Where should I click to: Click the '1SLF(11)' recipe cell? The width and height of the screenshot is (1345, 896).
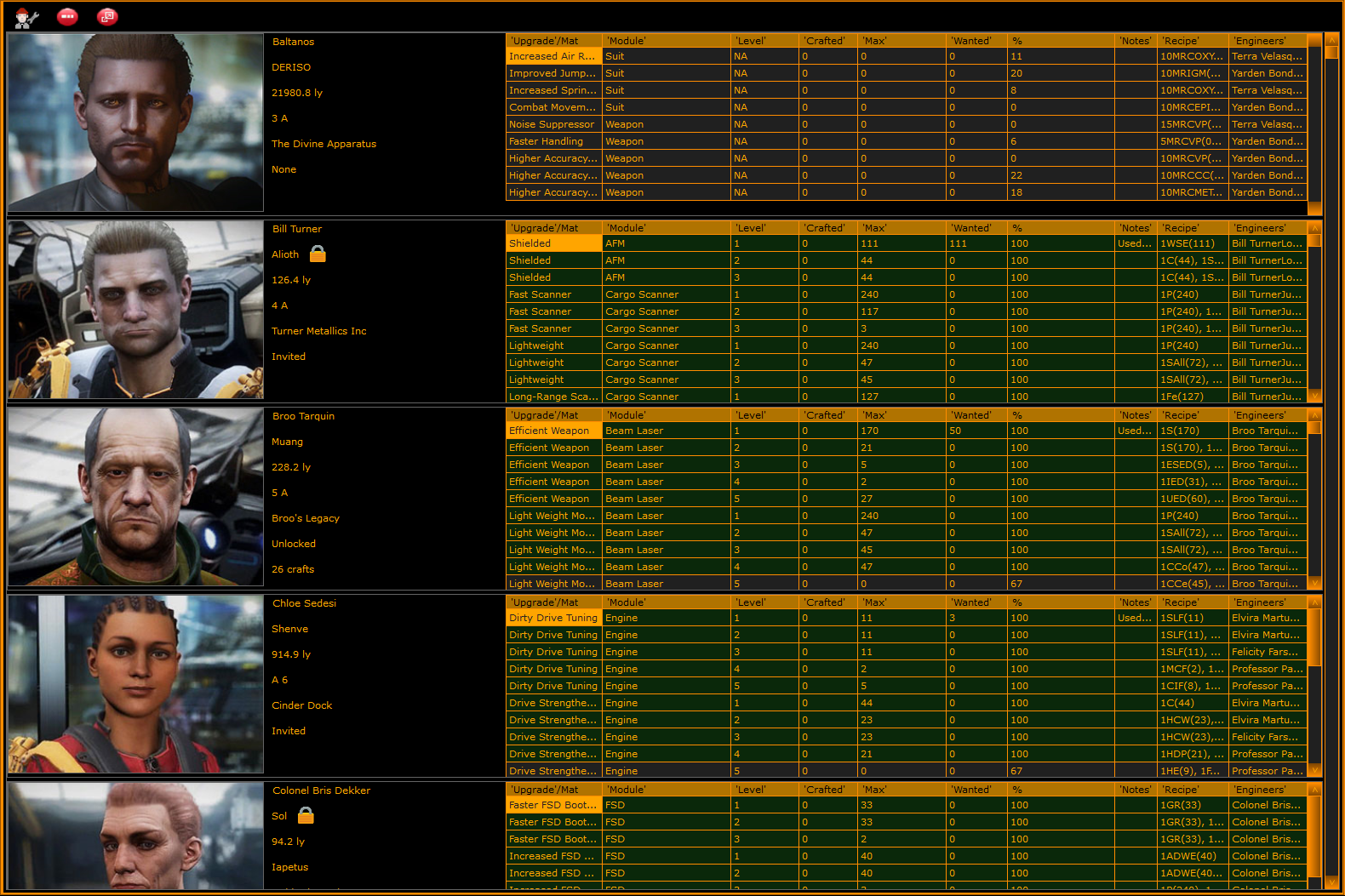[1193, 618]
